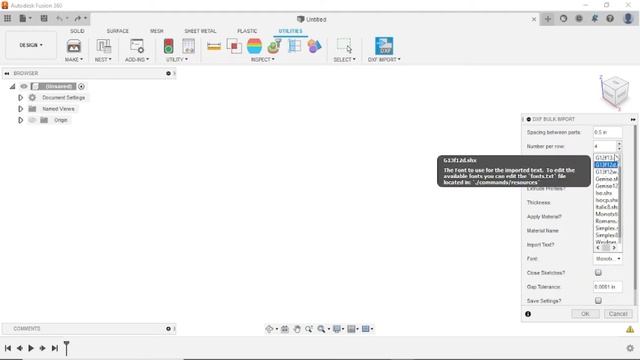This screenshot has width=640, height=360.
Task: Switch to the SHEET METAL tab
Action: pos(200,31)
